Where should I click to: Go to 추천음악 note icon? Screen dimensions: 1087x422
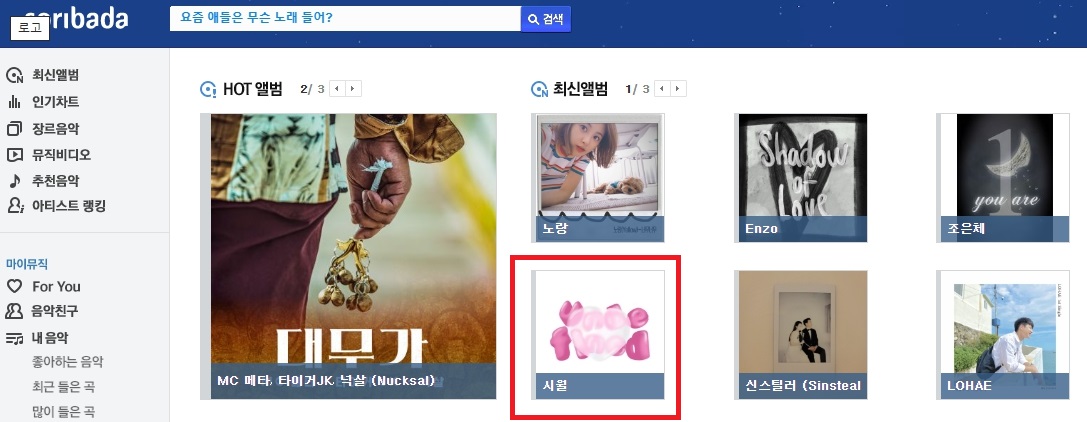[15, 181]
